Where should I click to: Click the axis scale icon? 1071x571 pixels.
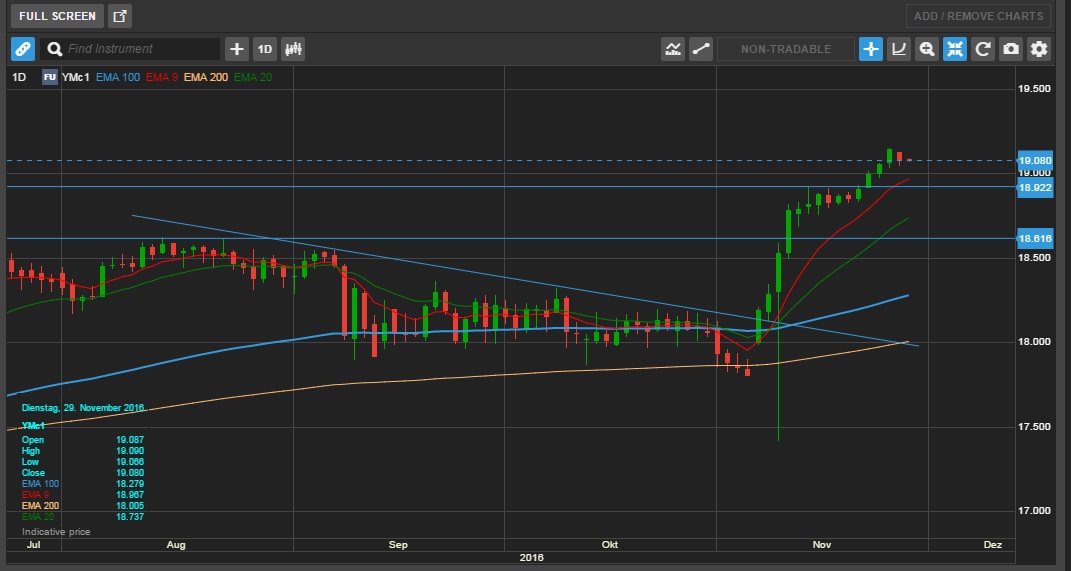coord(899,49)
